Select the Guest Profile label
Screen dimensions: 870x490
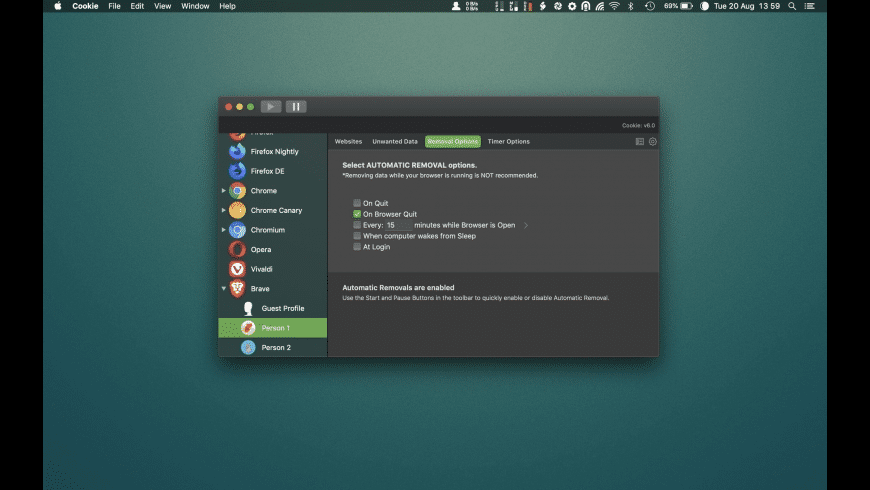283,308
